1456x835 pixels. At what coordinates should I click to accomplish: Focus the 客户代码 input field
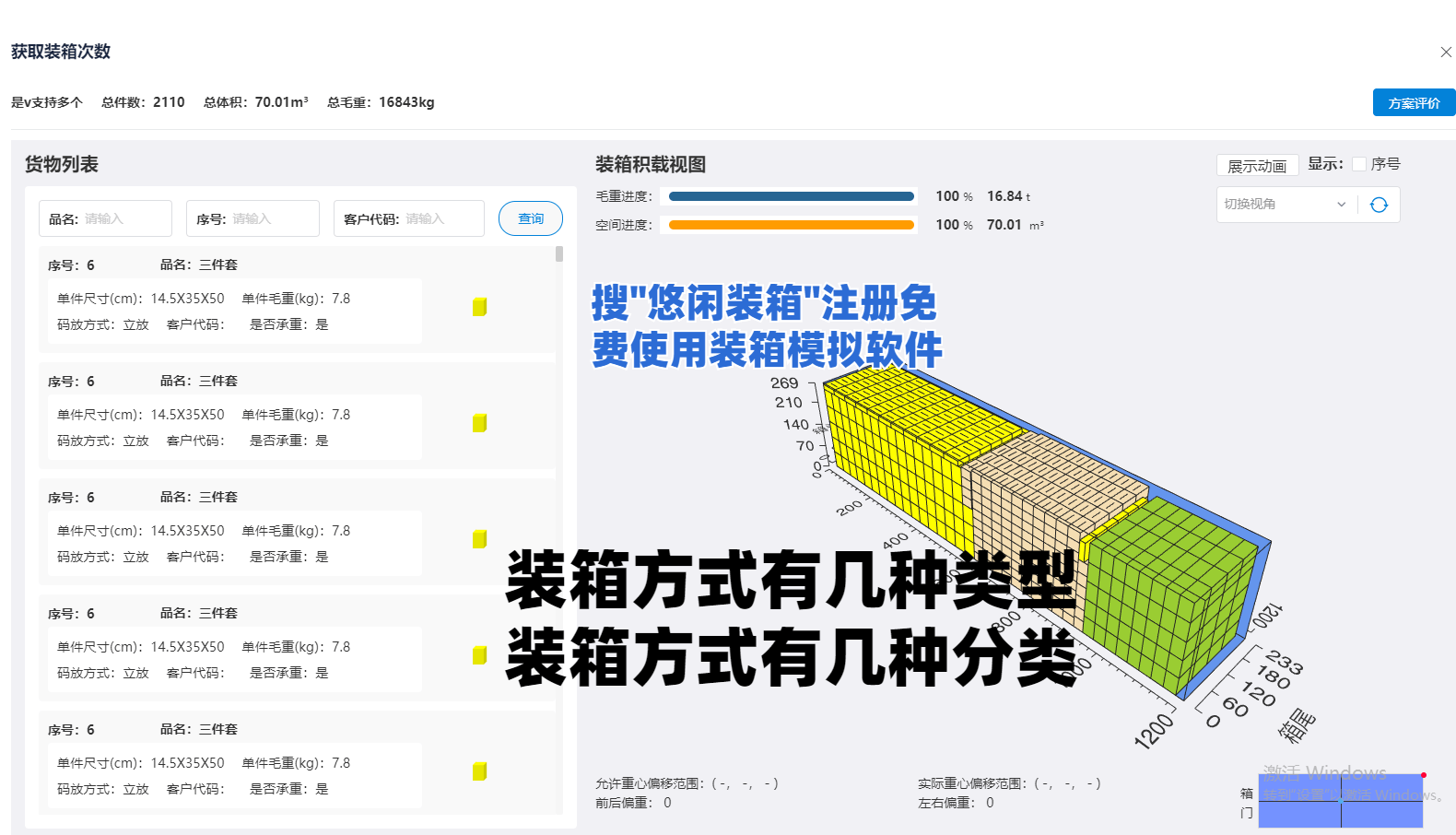(409, 218)
